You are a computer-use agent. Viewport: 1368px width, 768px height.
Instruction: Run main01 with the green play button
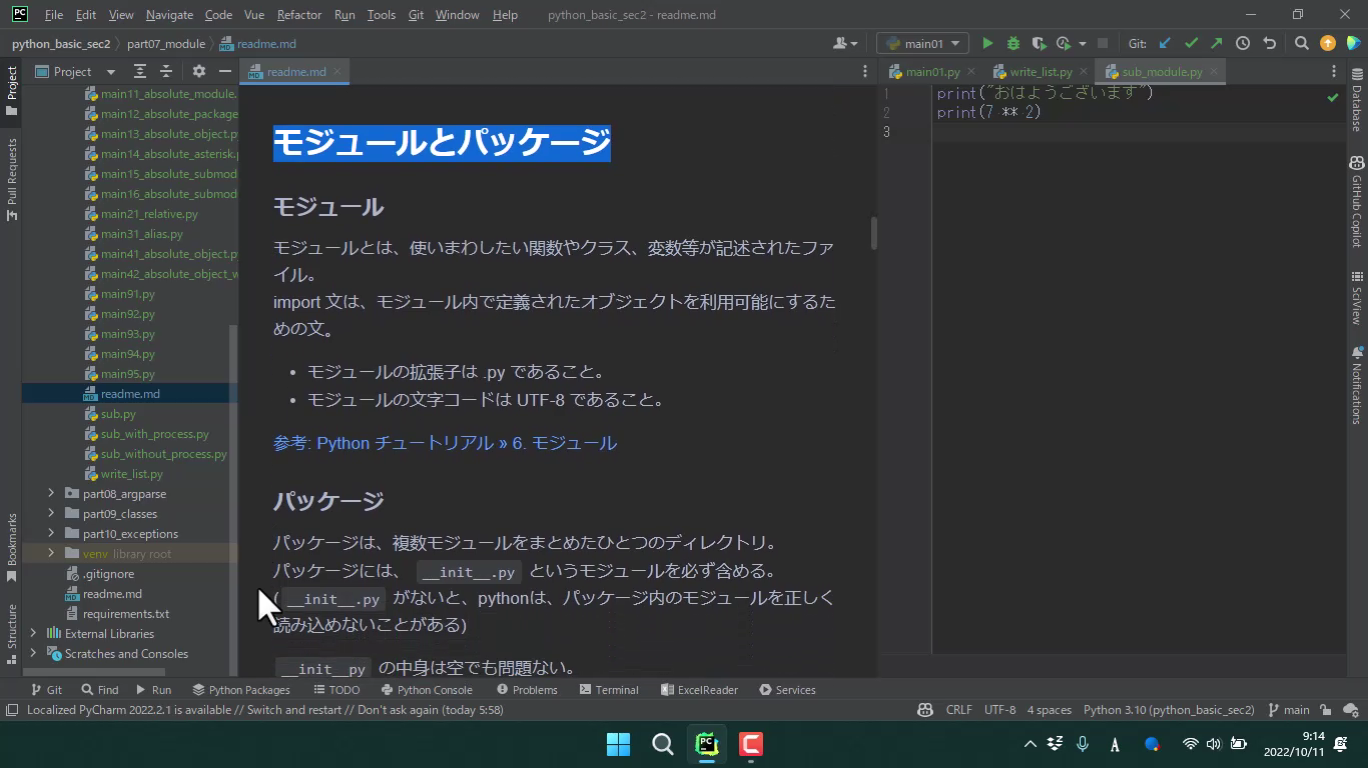[x=987, y=44]
